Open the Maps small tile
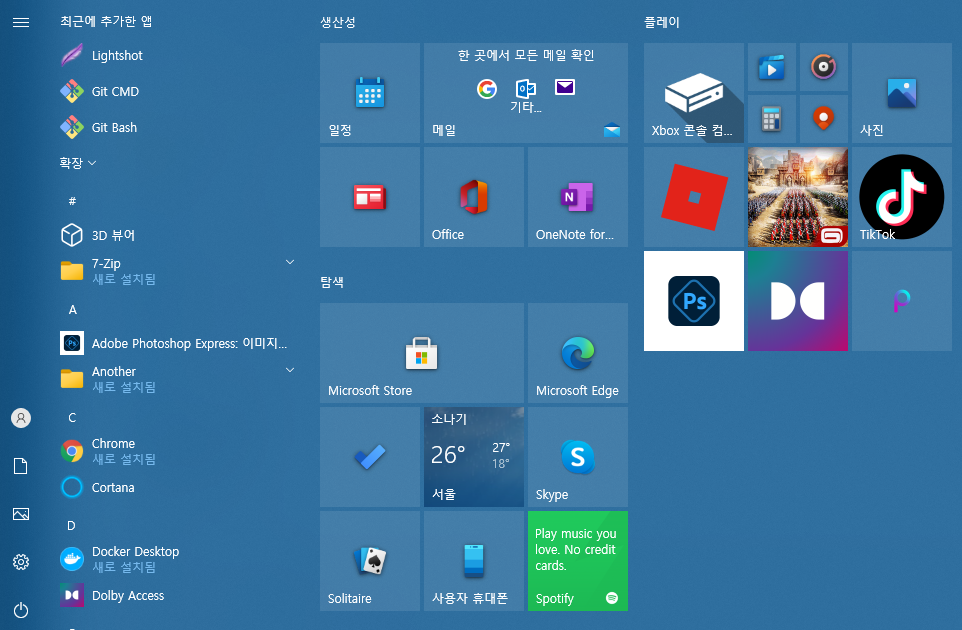Image resolution: width=962 pixels, height=630 pixels. (x=824, y=119)
